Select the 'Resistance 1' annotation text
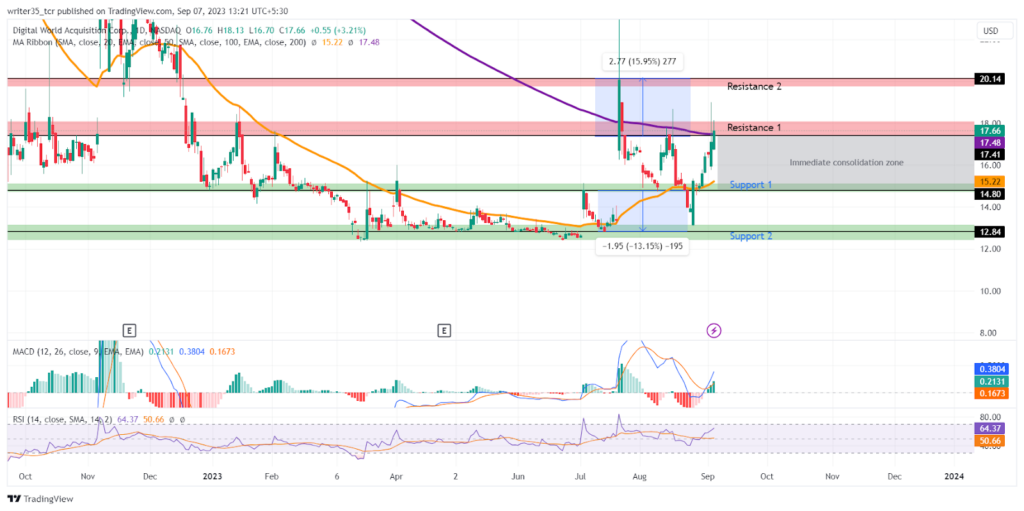 click(754, 127)
